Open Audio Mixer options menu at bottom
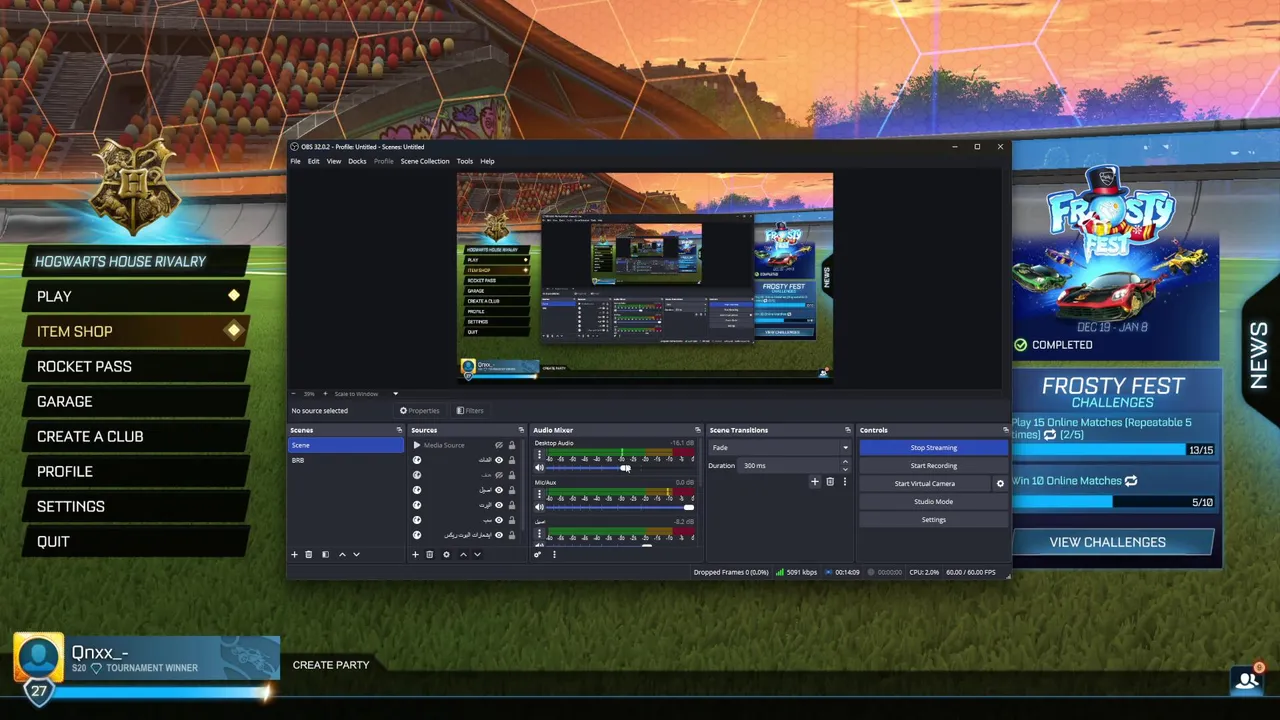 [554, 554]
